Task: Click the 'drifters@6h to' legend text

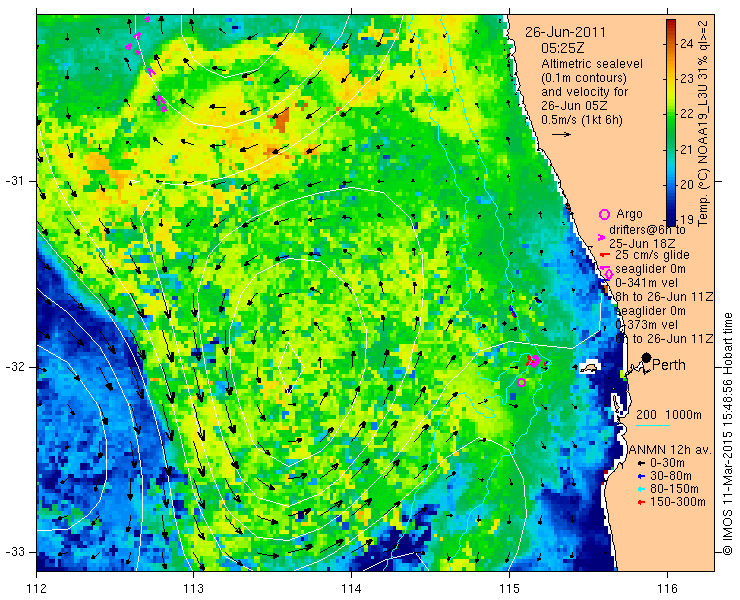Action: [x=648, y=230]
